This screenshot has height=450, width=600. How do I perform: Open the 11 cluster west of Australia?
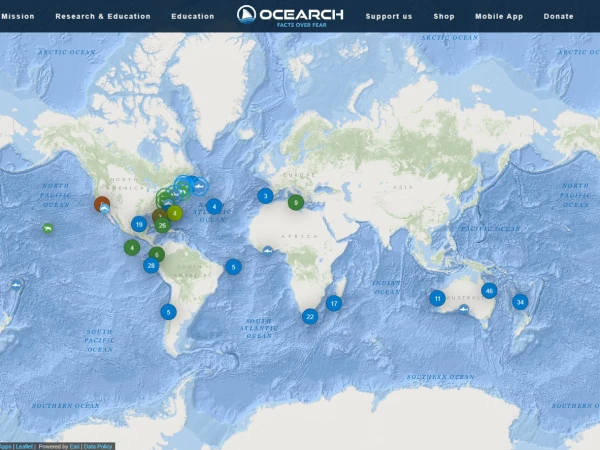[437, 298]
